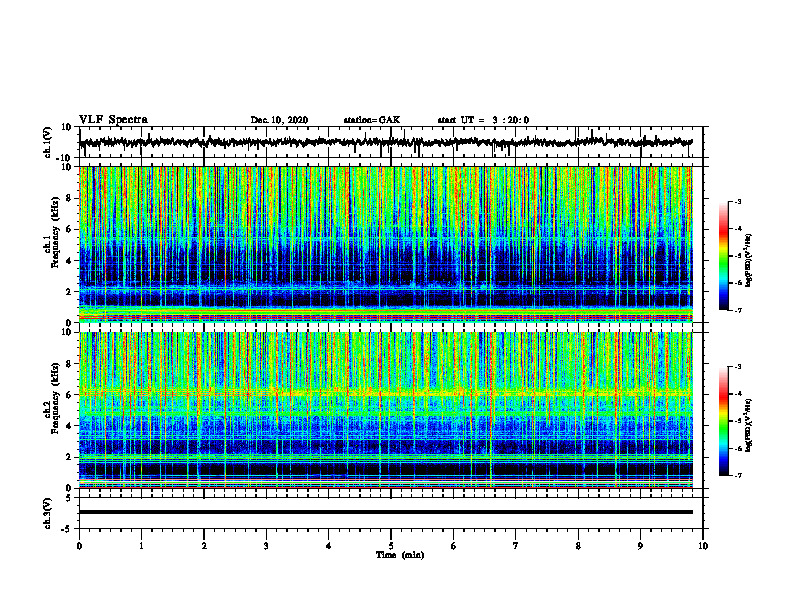Screen dimensions: 792x612
Task: Click time-axis tick label "3" at bottom
Action: coord(266,546)
